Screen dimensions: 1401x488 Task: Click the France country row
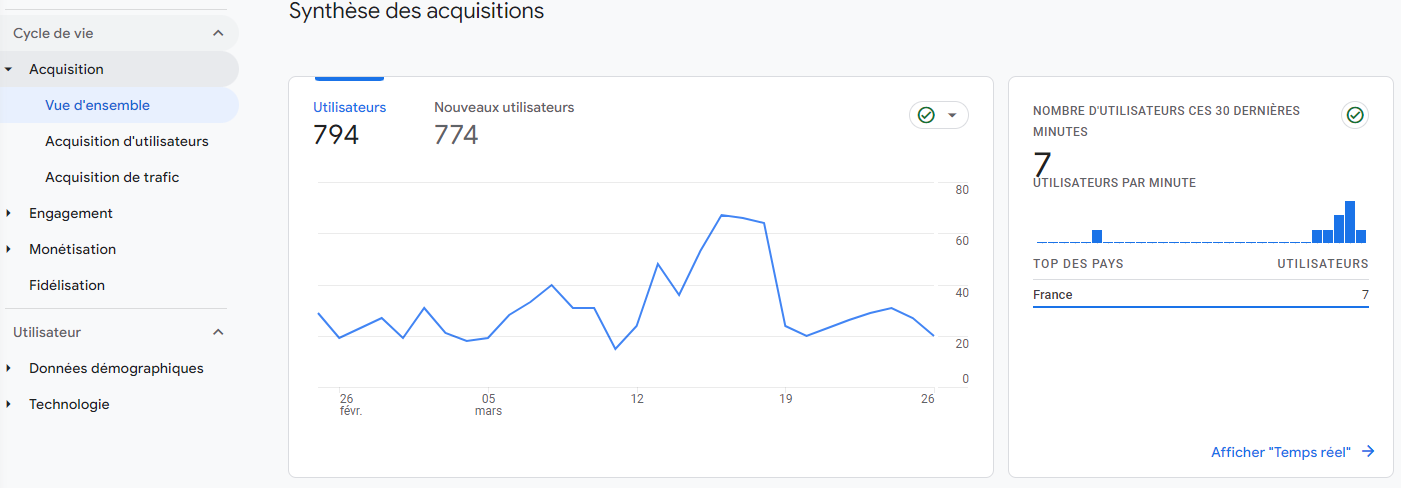(1200, 295)
